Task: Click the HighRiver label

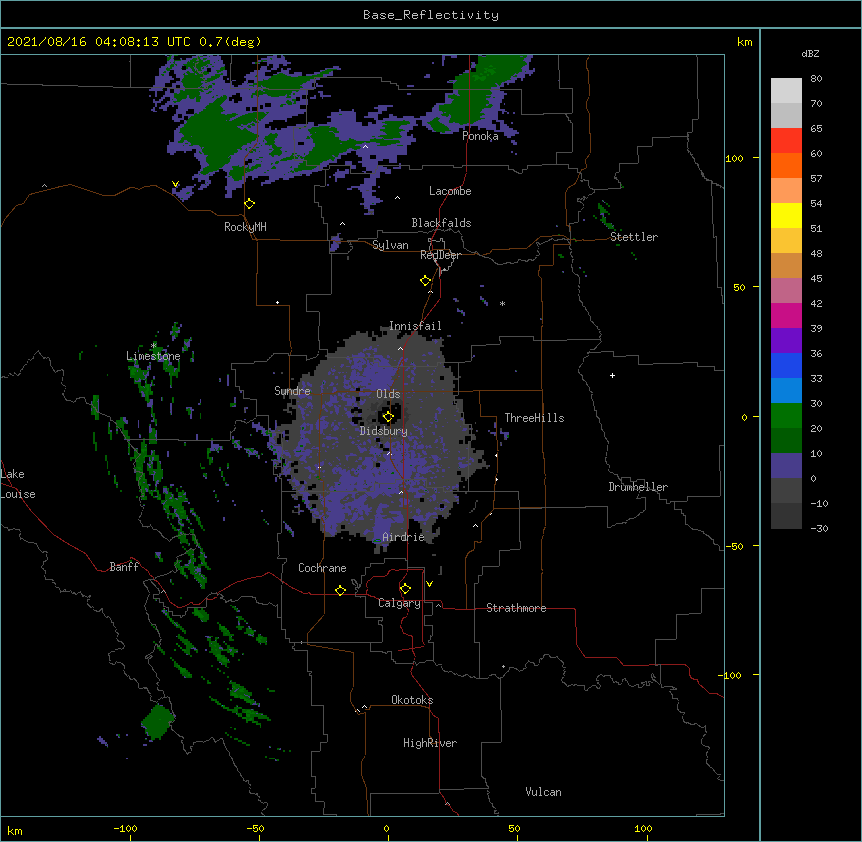Action: (430, 743)
